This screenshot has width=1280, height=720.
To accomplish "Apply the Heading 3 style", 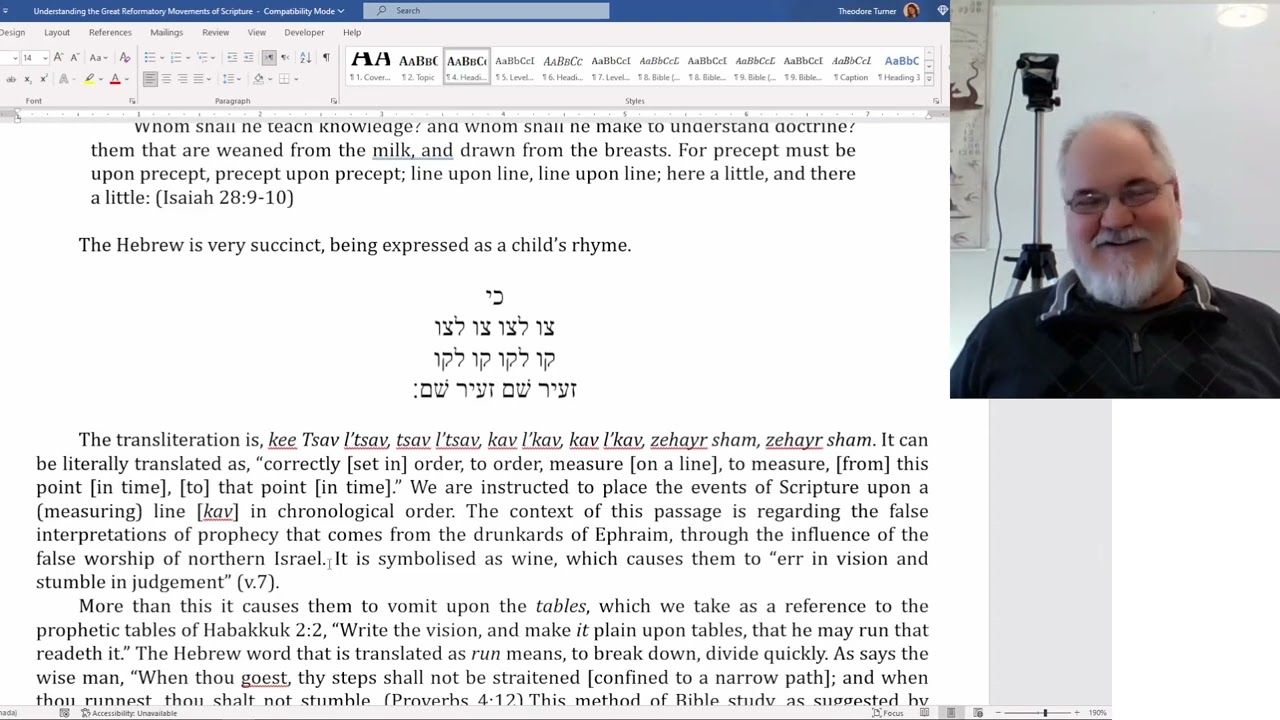I will [899, 66].
